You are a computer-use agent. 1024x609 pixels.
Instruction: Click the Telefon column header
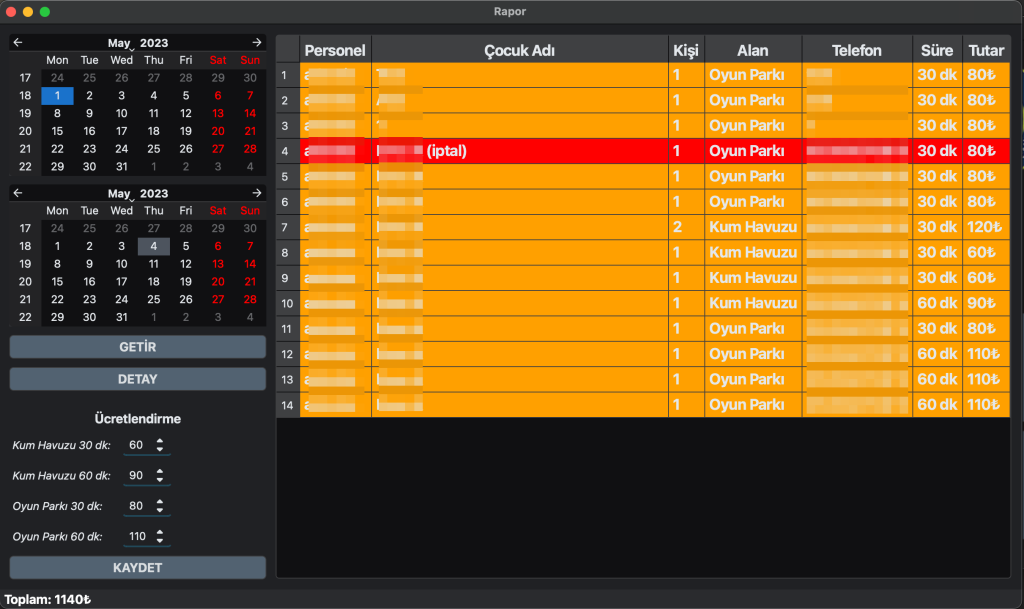[x=857, y=50]
